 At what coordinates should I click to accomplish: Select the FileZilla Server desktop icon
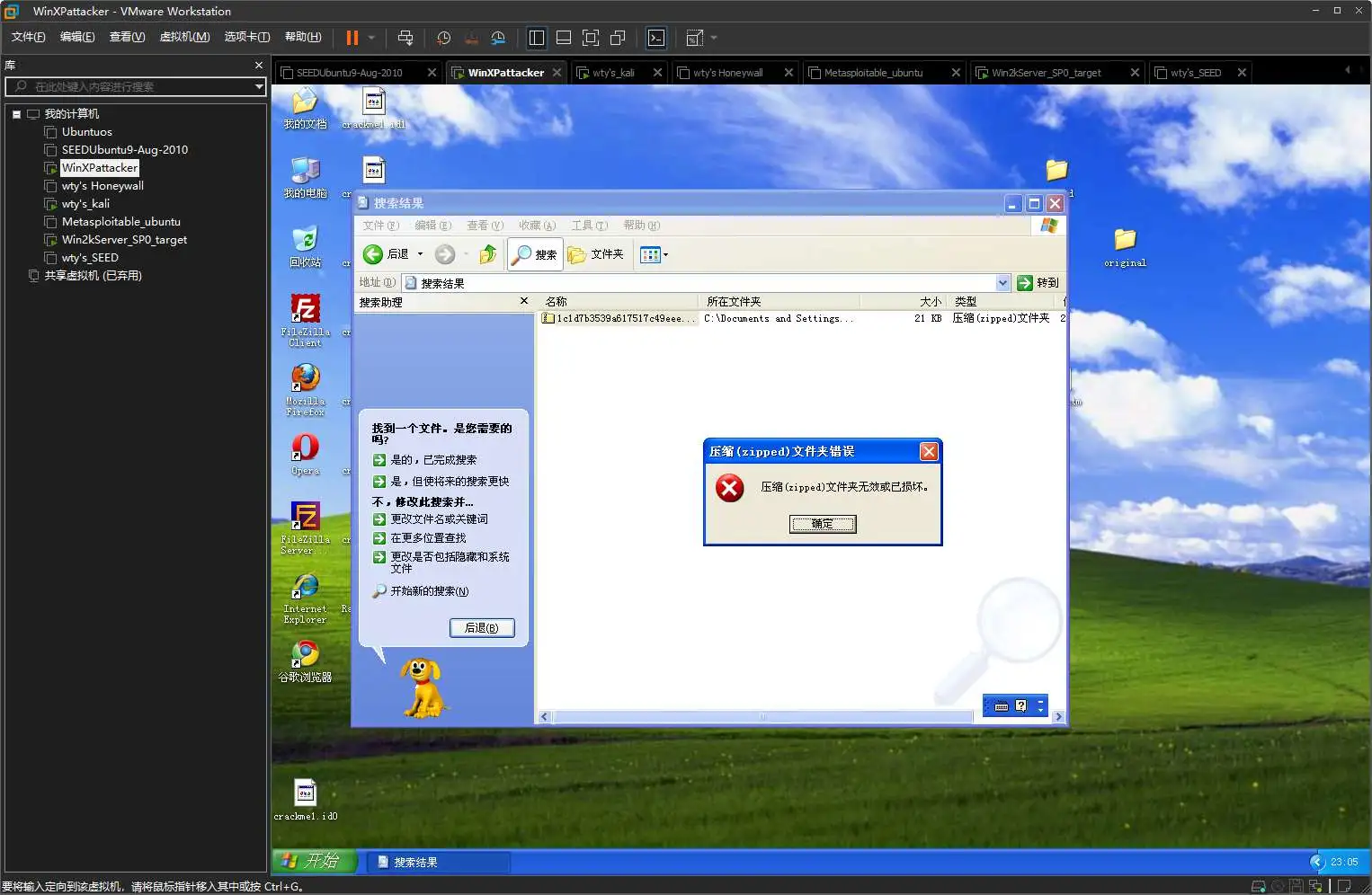pos(305,527)
